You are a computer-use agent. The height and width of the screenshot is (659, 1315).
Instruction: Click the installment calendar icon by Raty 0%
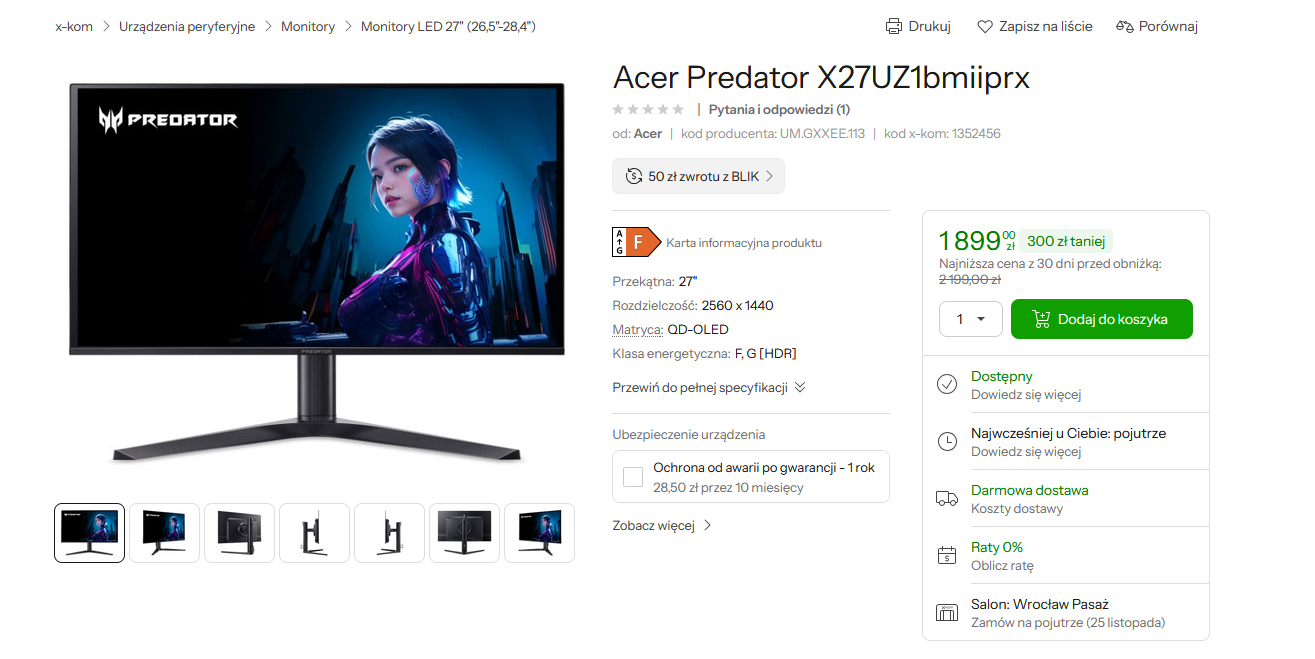click(947, 555)
